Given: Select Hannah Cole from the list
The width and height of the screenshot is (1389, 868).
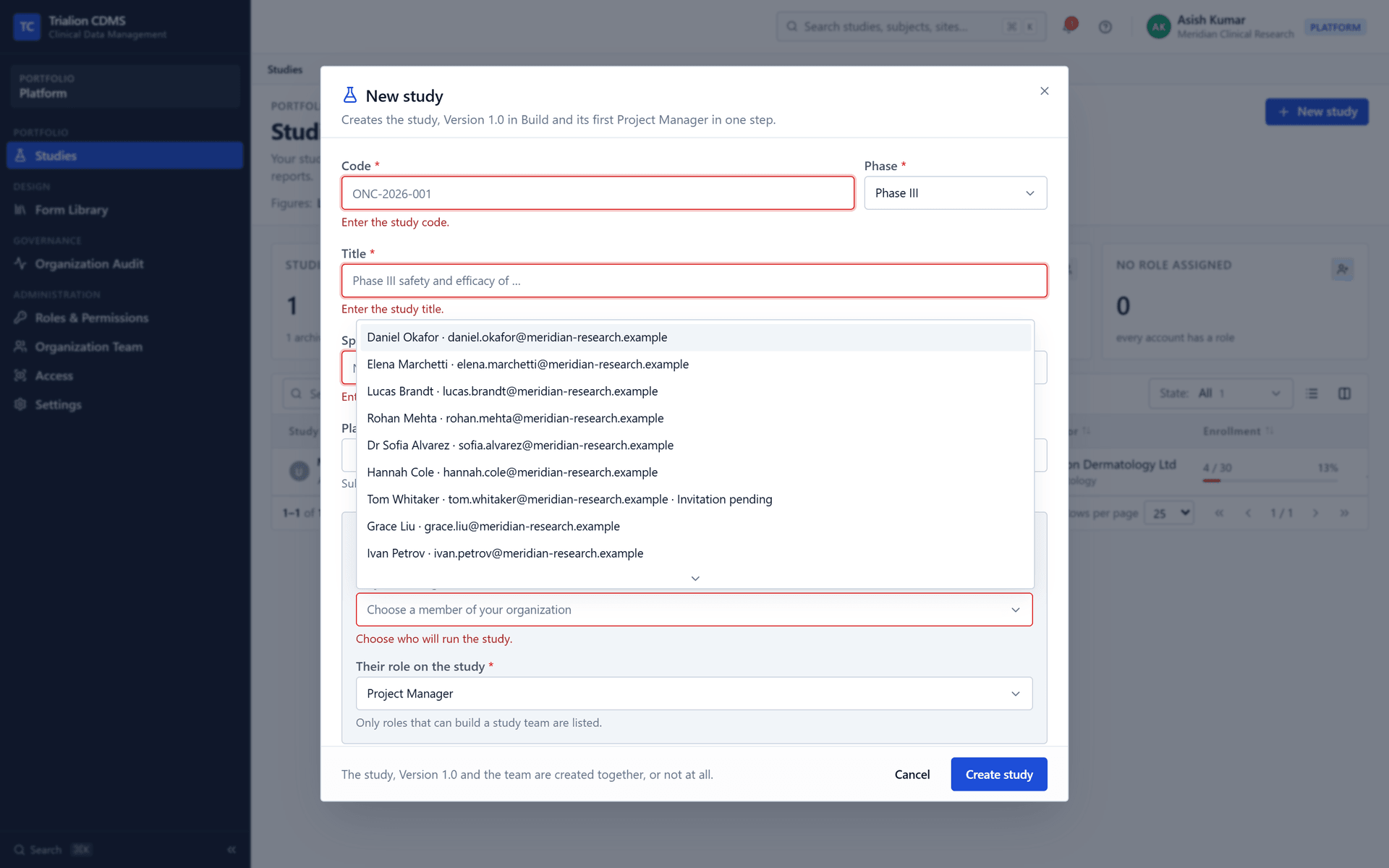Looking at the screenshot, I should click(x=695, y=472).
